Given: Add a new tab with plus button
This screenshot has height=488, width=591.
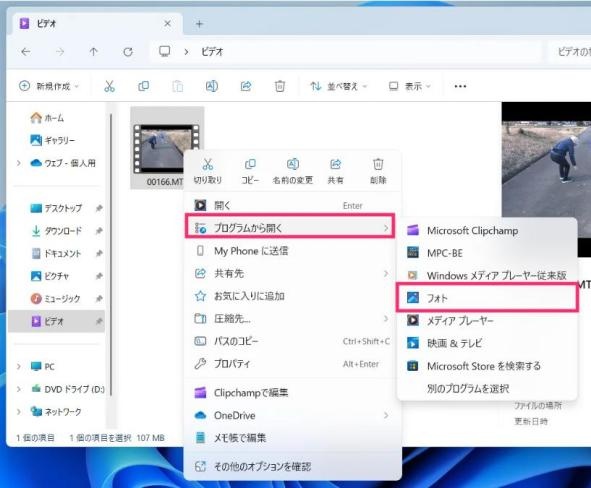Looking at the screenshot, I should [199, 24].
